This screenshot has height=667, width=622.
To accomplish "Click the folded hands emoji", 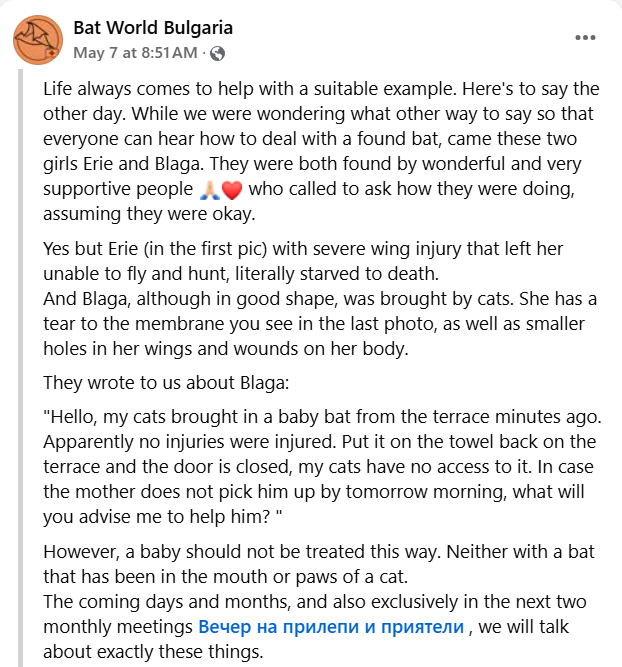I will point(210,190).
